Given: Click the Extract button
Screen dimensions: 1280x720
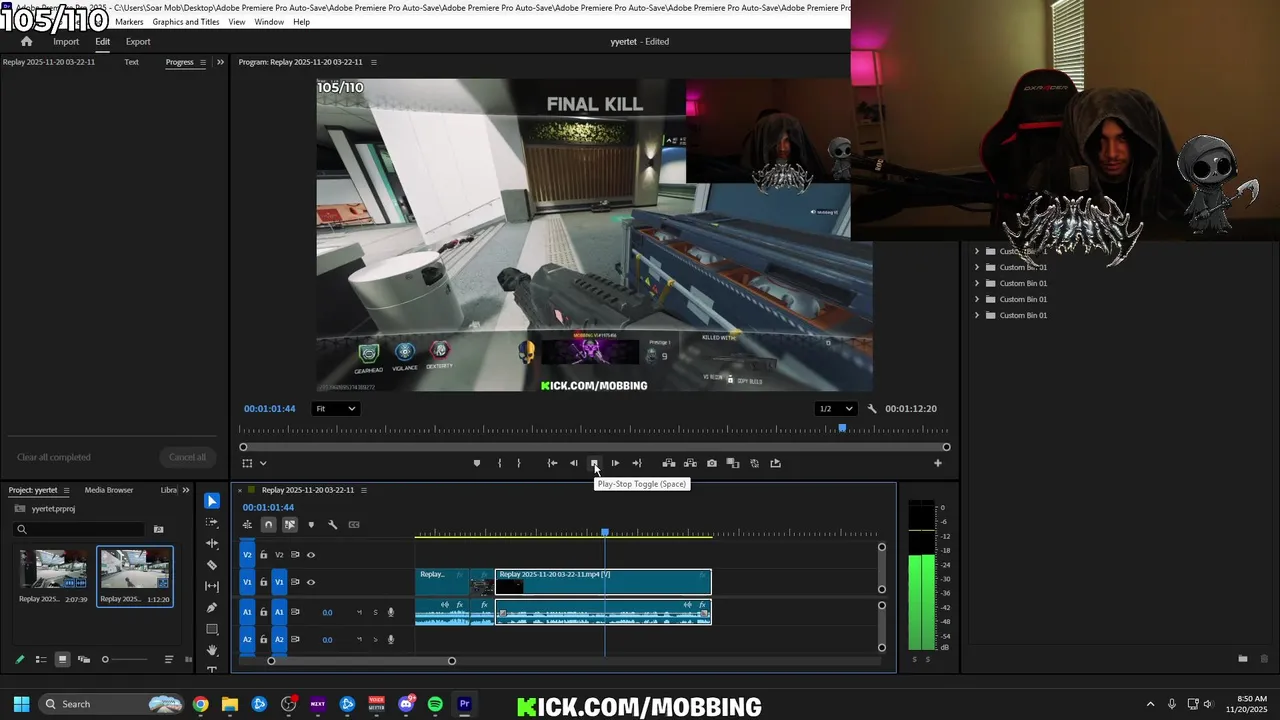Looking at the screenshot, I should (x=690, y=463).
